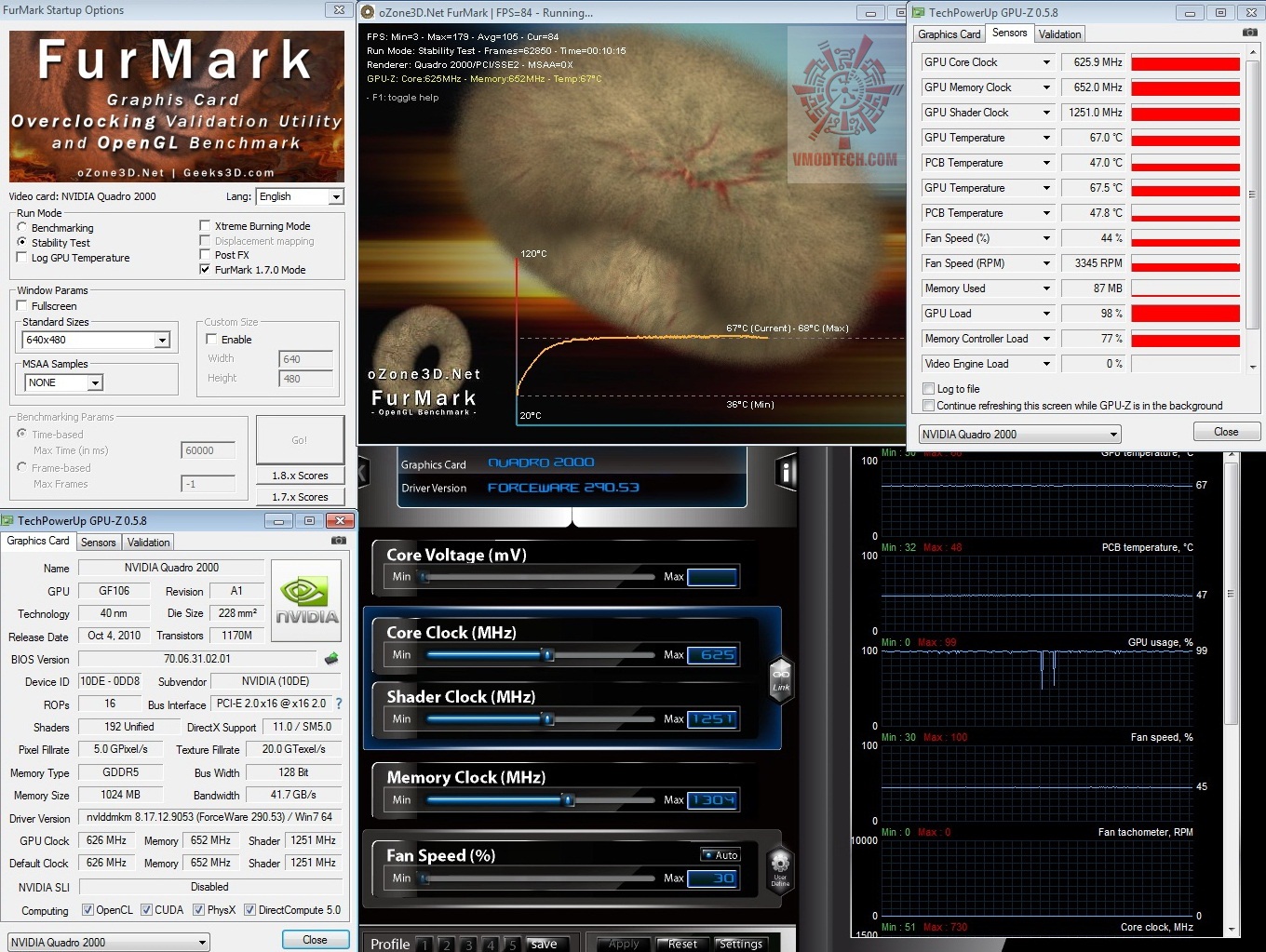1266x952 pixels.
Task: Click the NVIDIA logo in GPU-Z
Action: coord(305,600)
